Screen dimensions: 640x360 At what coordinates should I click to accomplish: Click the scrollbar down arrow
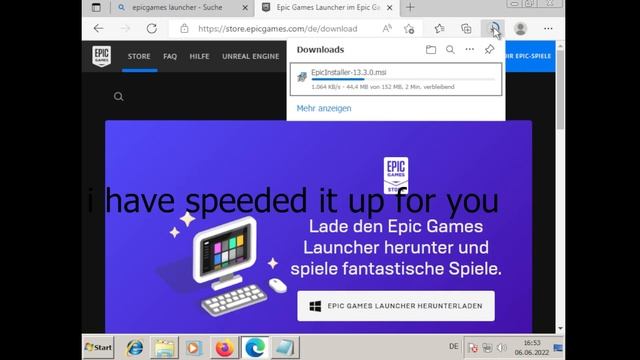pos(560,328)
